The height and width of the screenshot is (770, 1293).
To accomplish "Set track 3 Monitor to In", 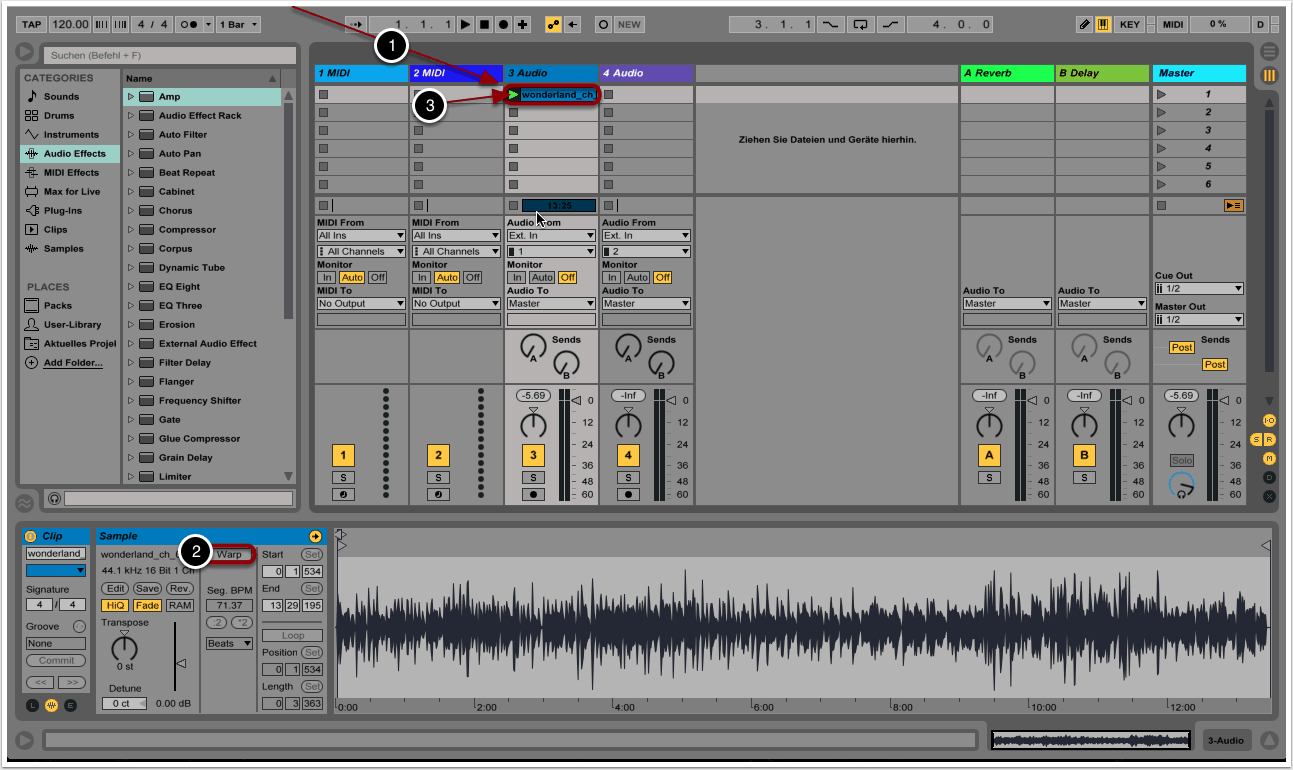I will click(x=517, y=277).
